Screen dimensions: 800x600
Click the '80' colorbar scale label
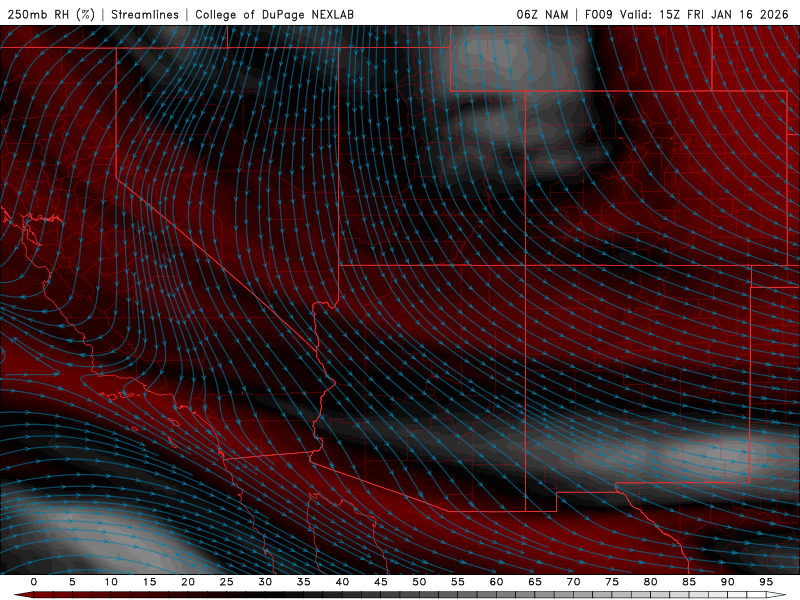point(651,582)
